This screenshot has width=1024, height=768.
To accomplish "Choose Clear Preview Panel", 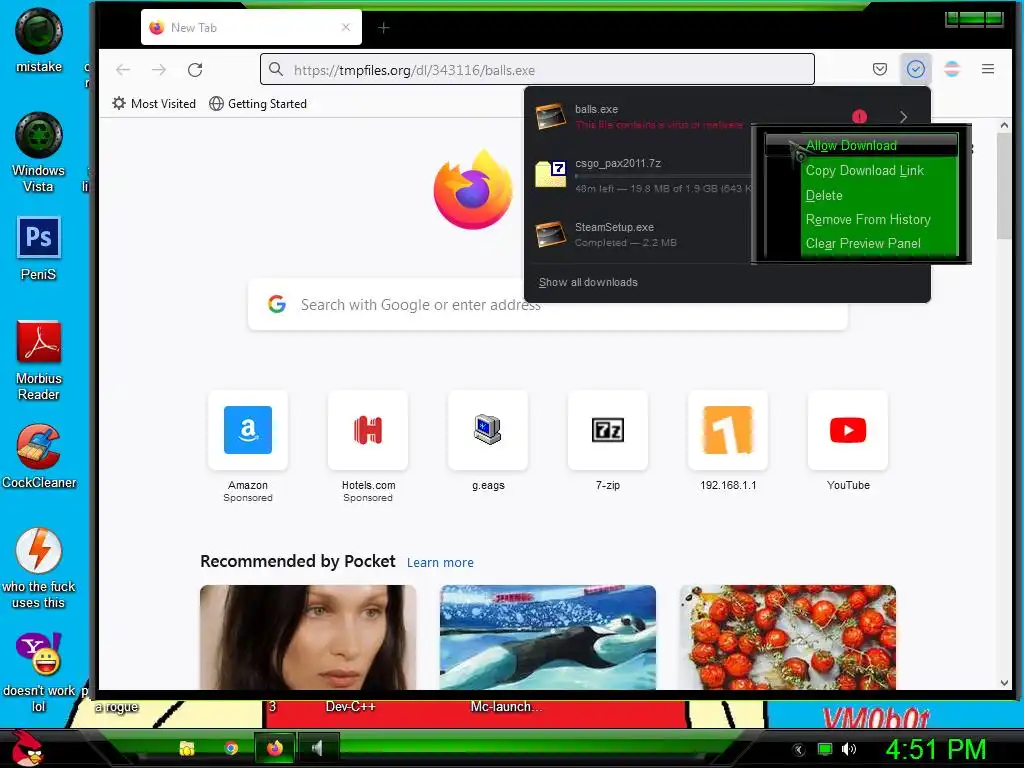I will click(863, 244).
